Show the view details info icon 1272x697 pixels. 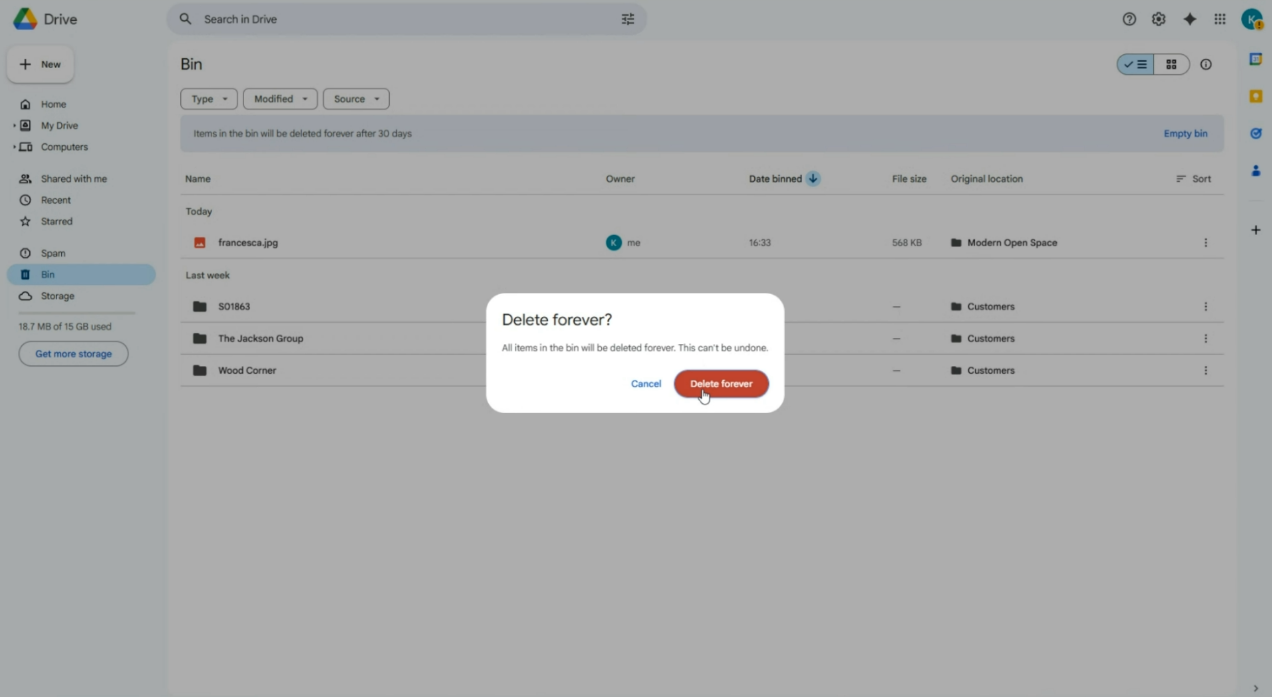point(1205,65)
